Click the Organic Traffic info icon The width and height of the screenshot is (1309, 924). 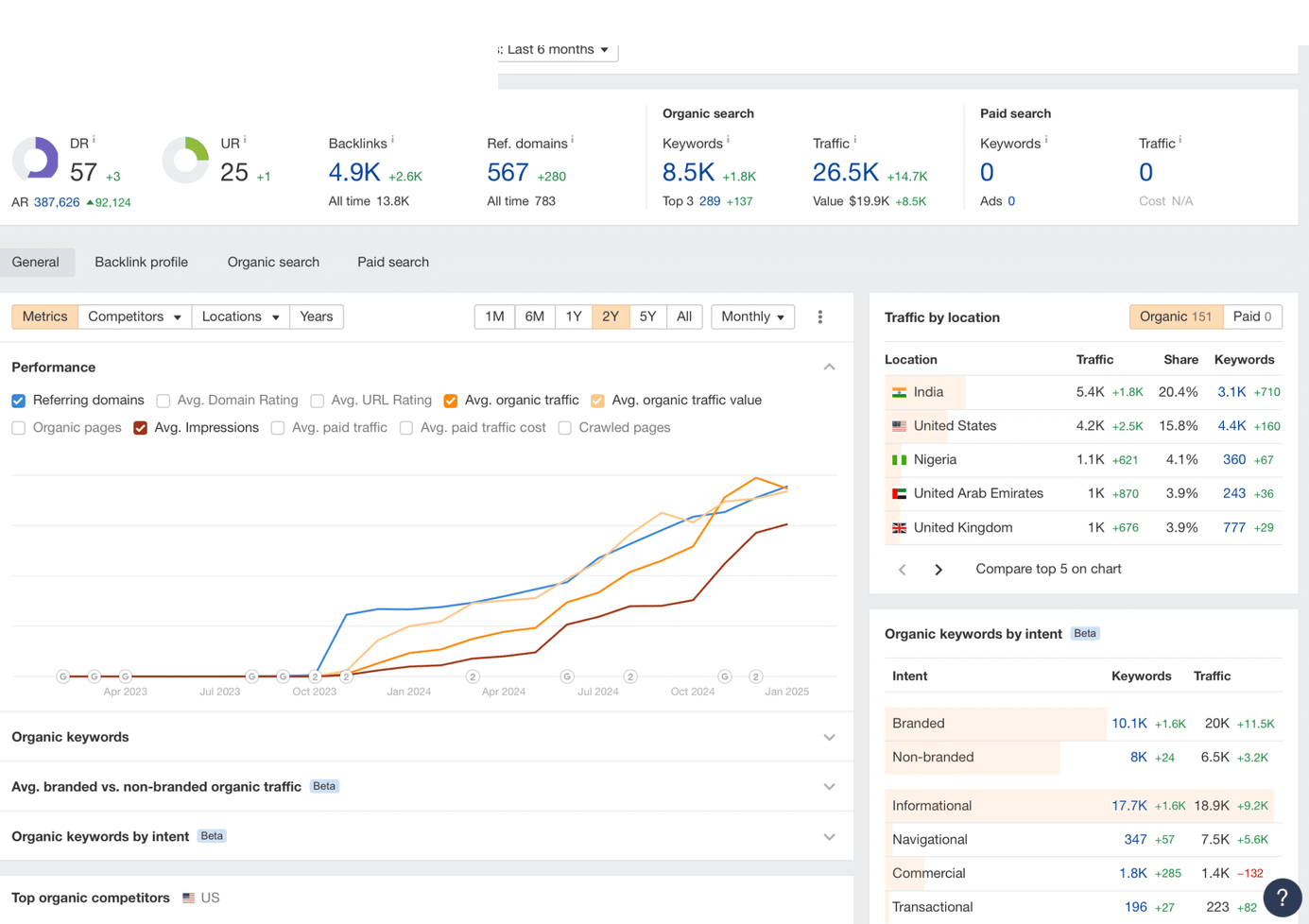pos(855,140)
